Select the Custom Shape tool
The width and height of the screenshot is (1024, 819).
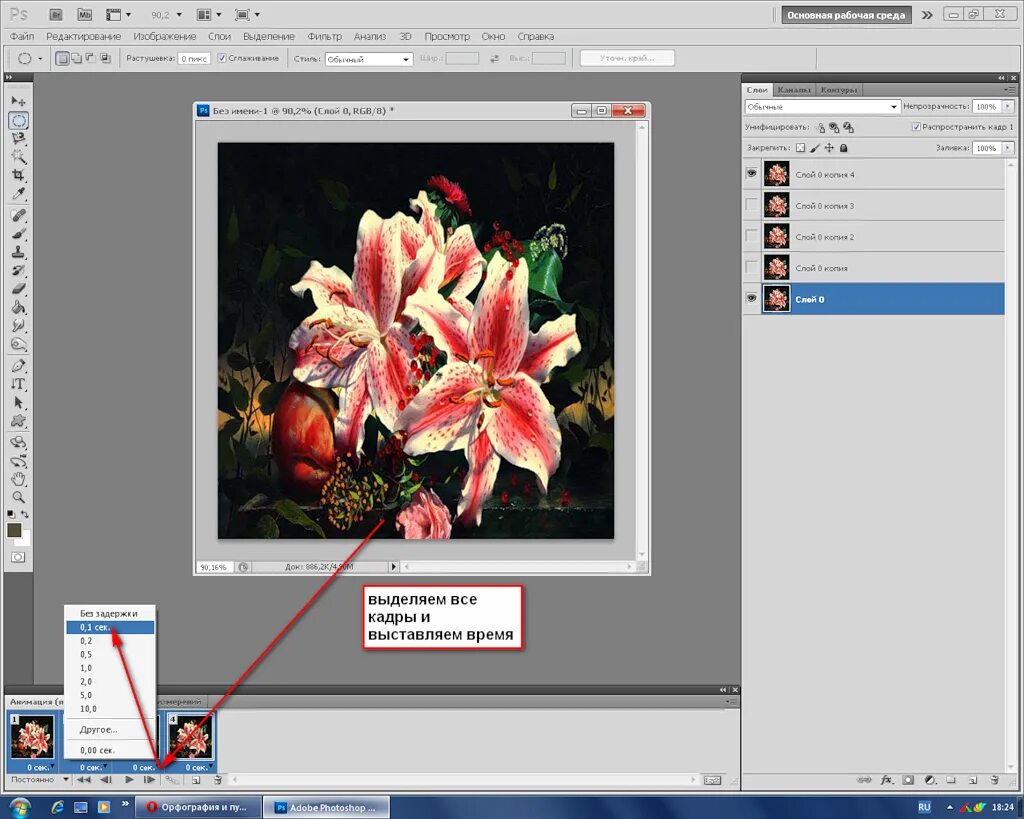pyautogui.click(x=18, y=421)
